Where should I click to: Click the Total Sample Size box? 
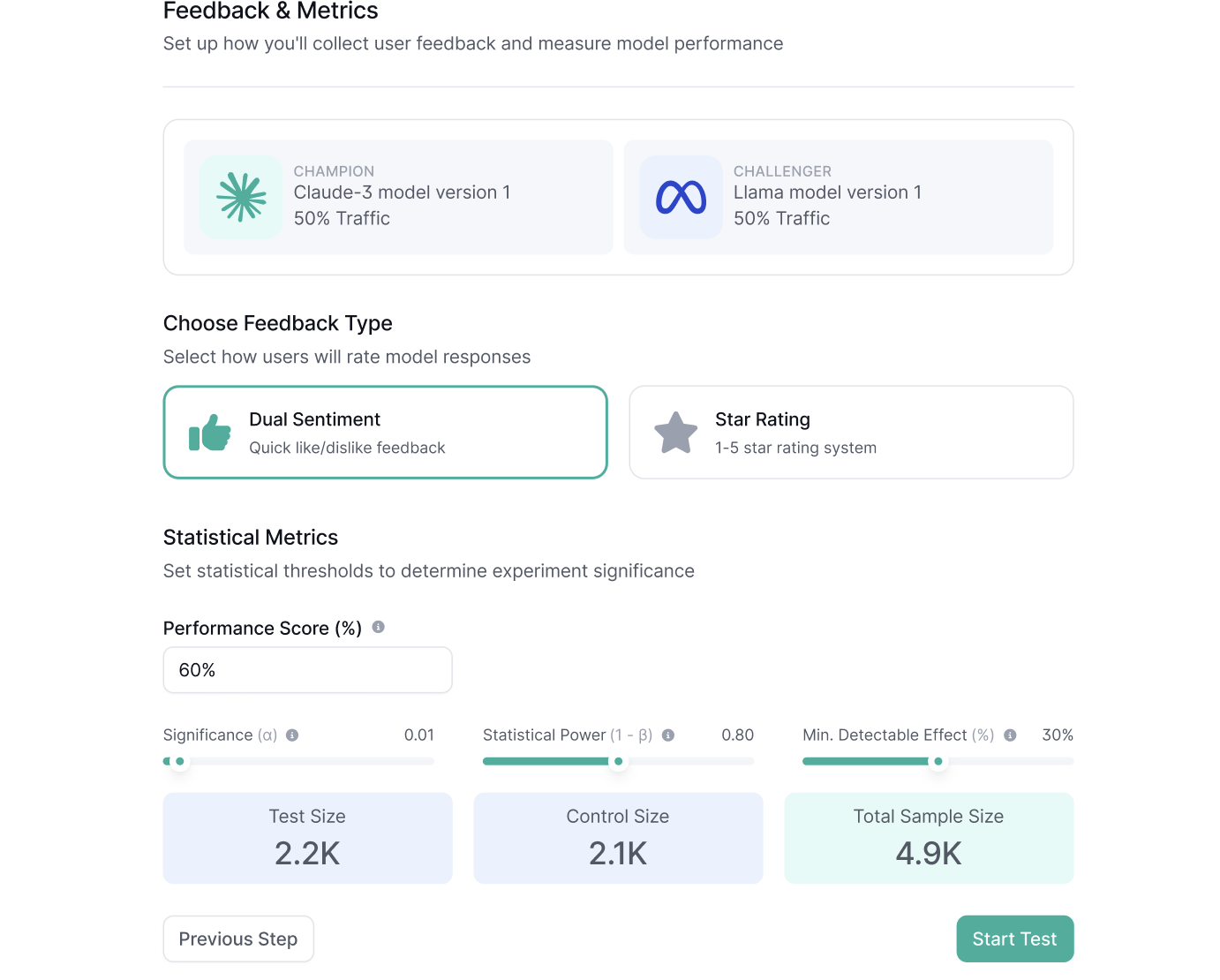[929, 838]
